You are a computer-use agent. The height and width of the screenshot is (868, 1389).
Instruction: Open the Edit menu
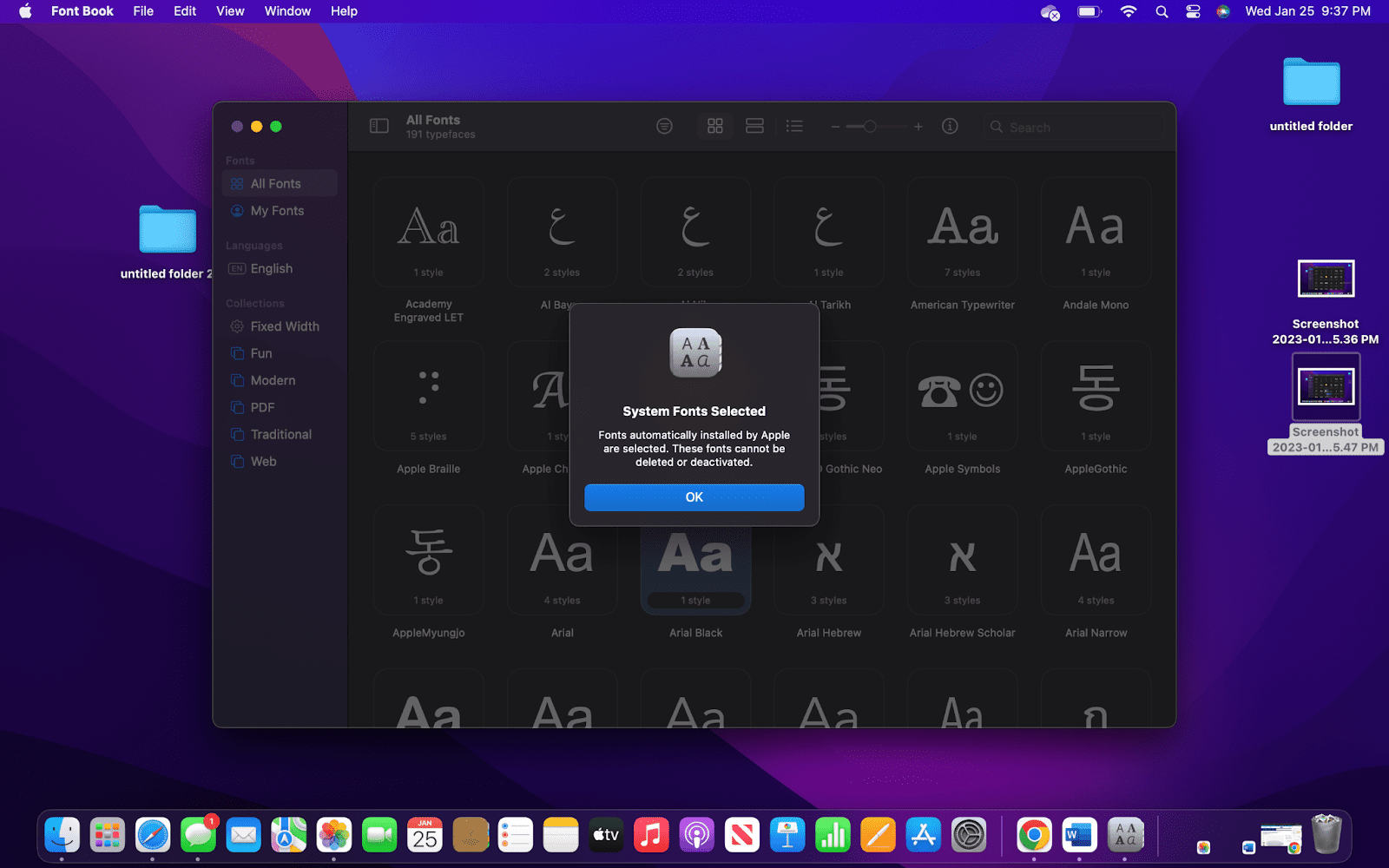pyautogui.click(x=185, y=11)
